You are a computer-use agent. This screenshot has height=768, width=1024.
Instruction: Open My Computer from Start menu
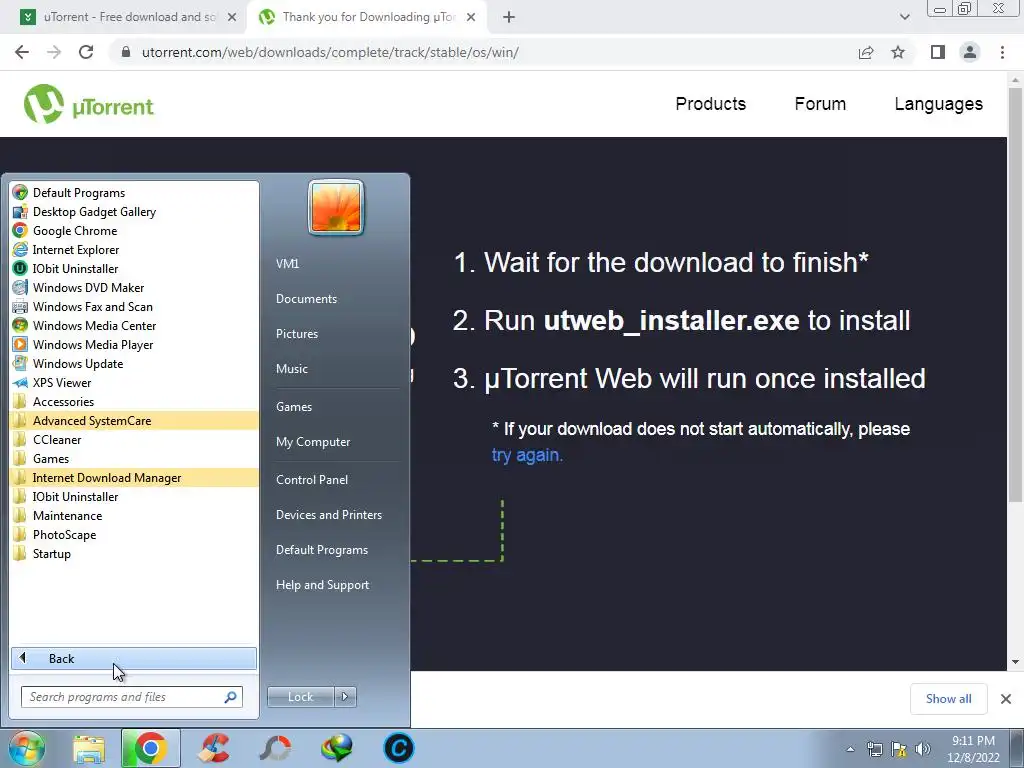pos(313,442)
